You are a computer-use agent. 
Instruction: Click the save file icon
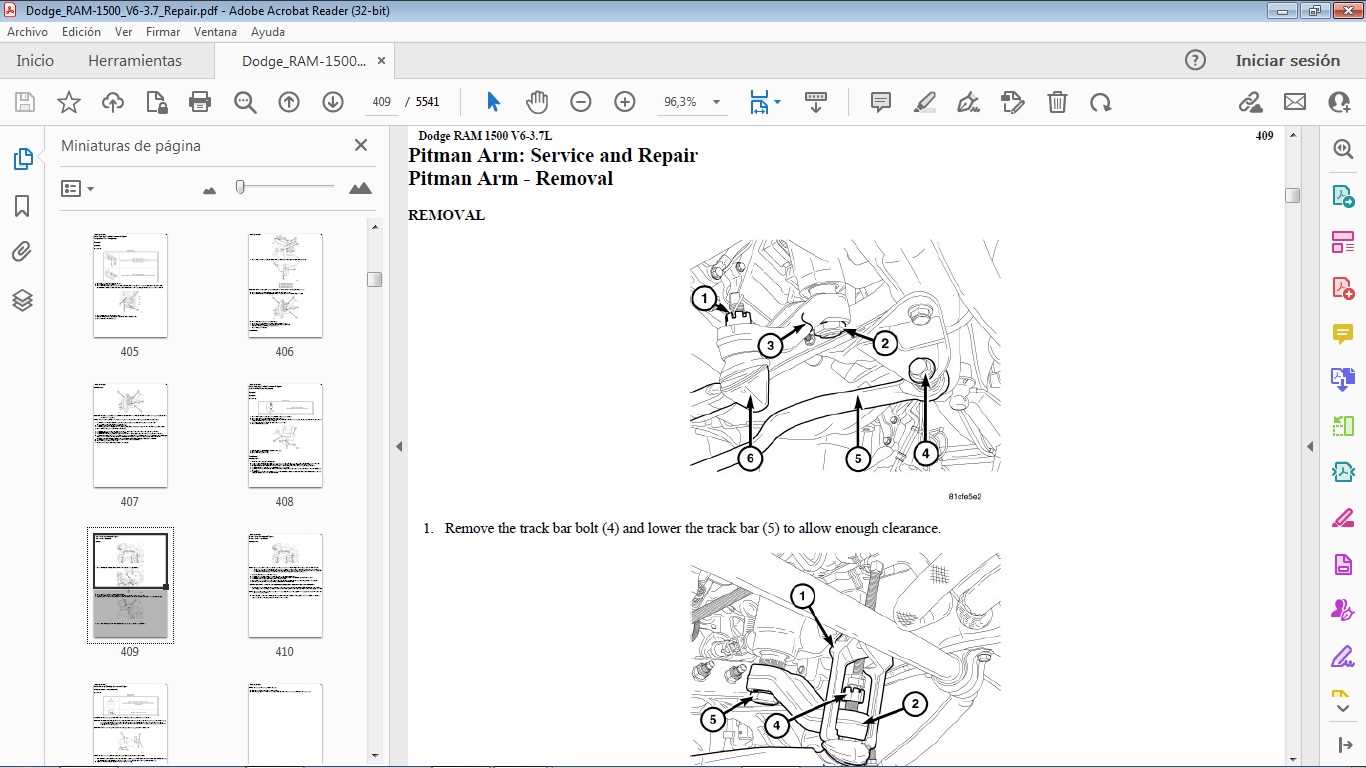point(25,102)
